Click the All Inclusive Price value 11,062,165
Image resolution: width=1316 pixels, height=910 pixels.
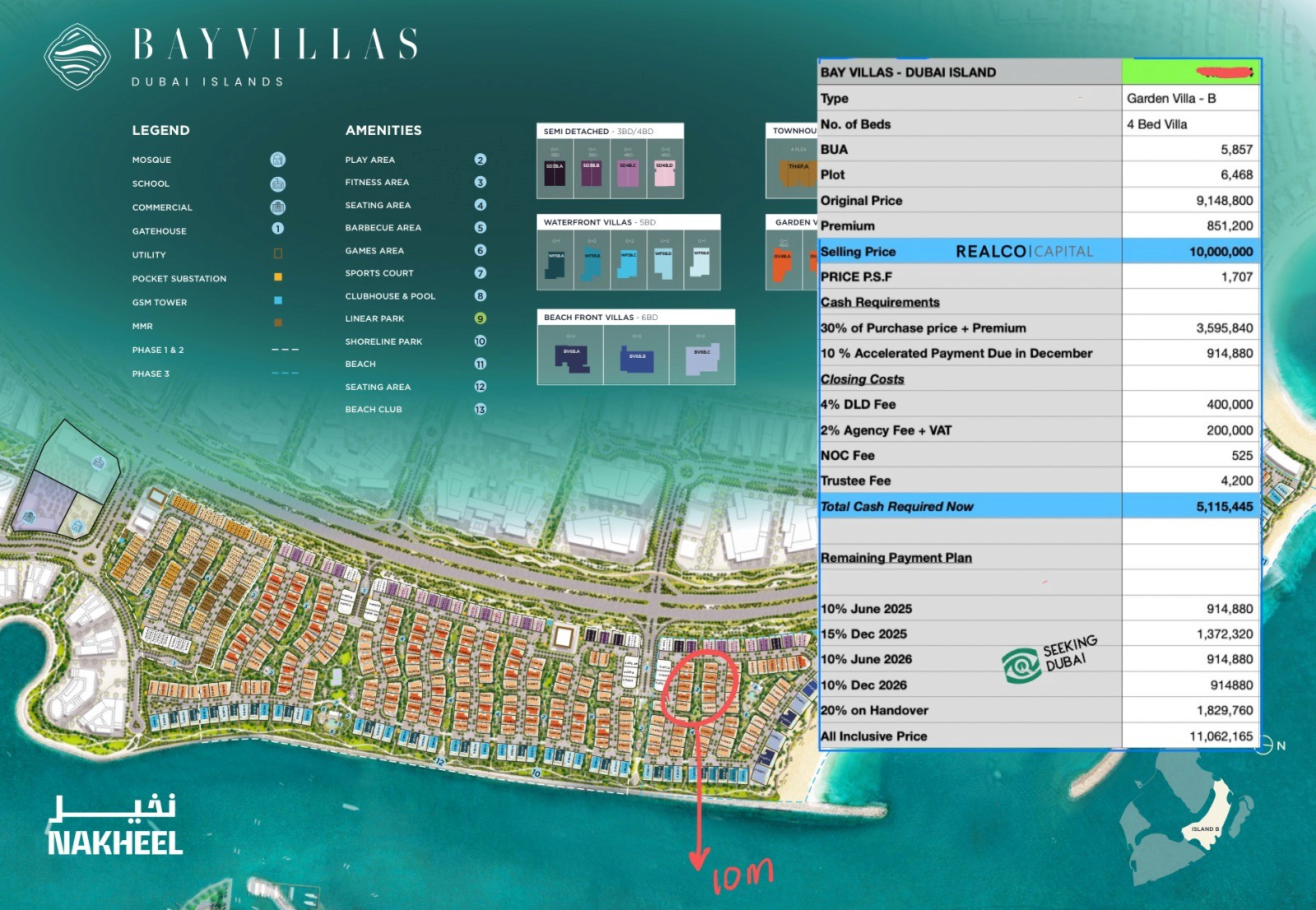pyautogui.click(x=1221, y=736)
